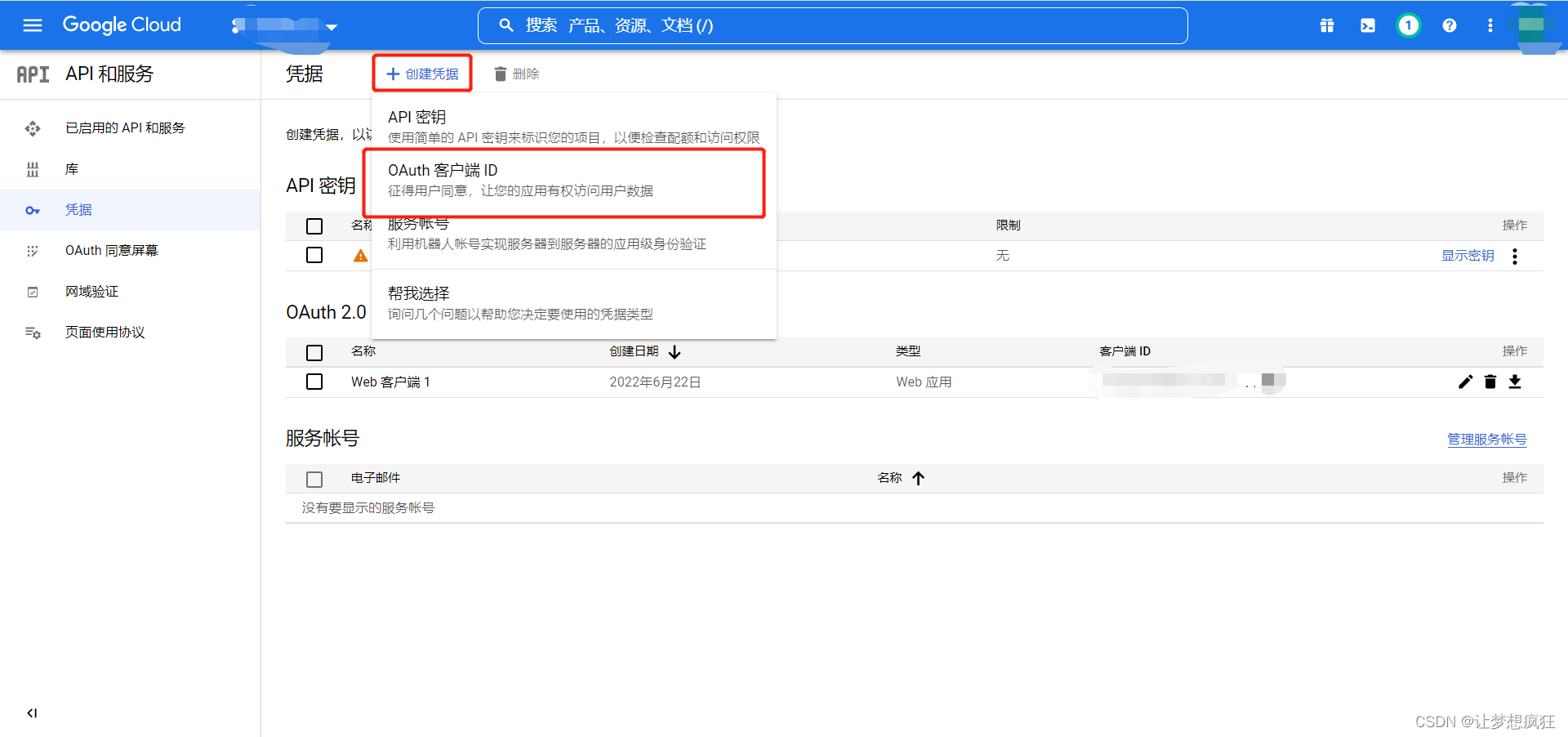Open 管理服务帐号 link
Viewport: 1568px width, 737px height.
1486,439
